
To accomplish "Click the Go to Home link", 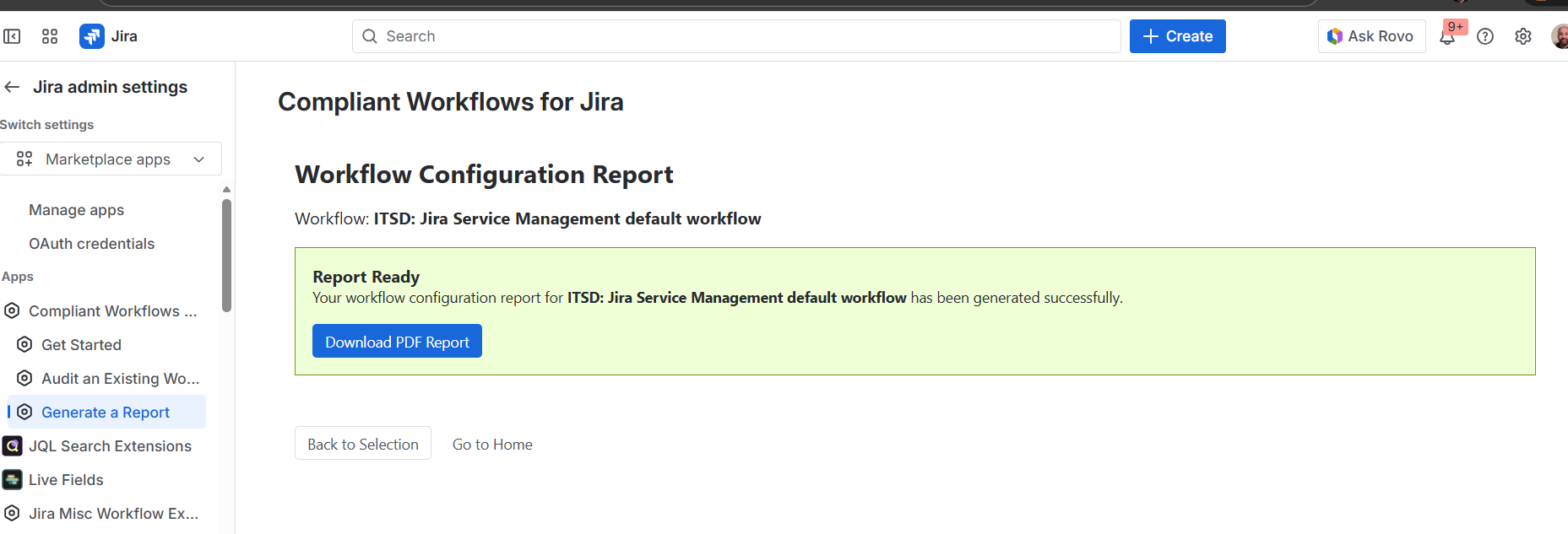I will (x=492, y=444).
